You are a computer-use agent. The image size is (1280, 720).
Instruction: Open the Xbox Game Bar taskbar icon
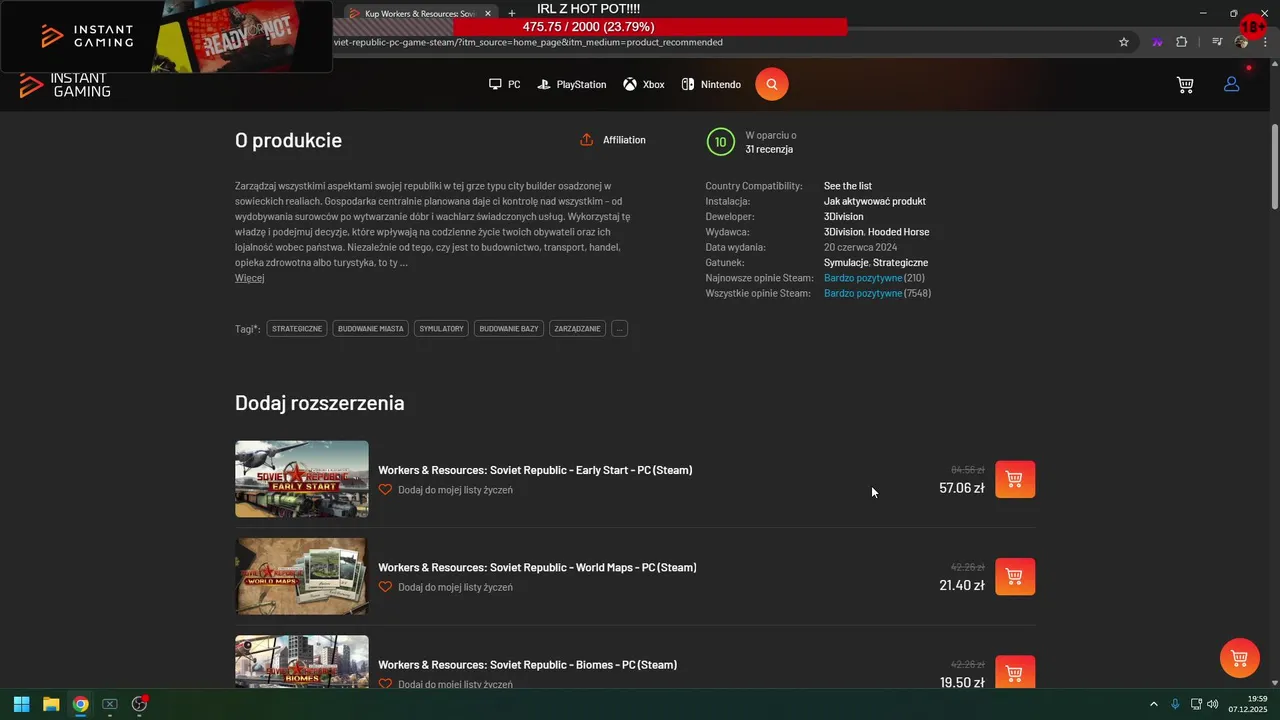(110, 704)
